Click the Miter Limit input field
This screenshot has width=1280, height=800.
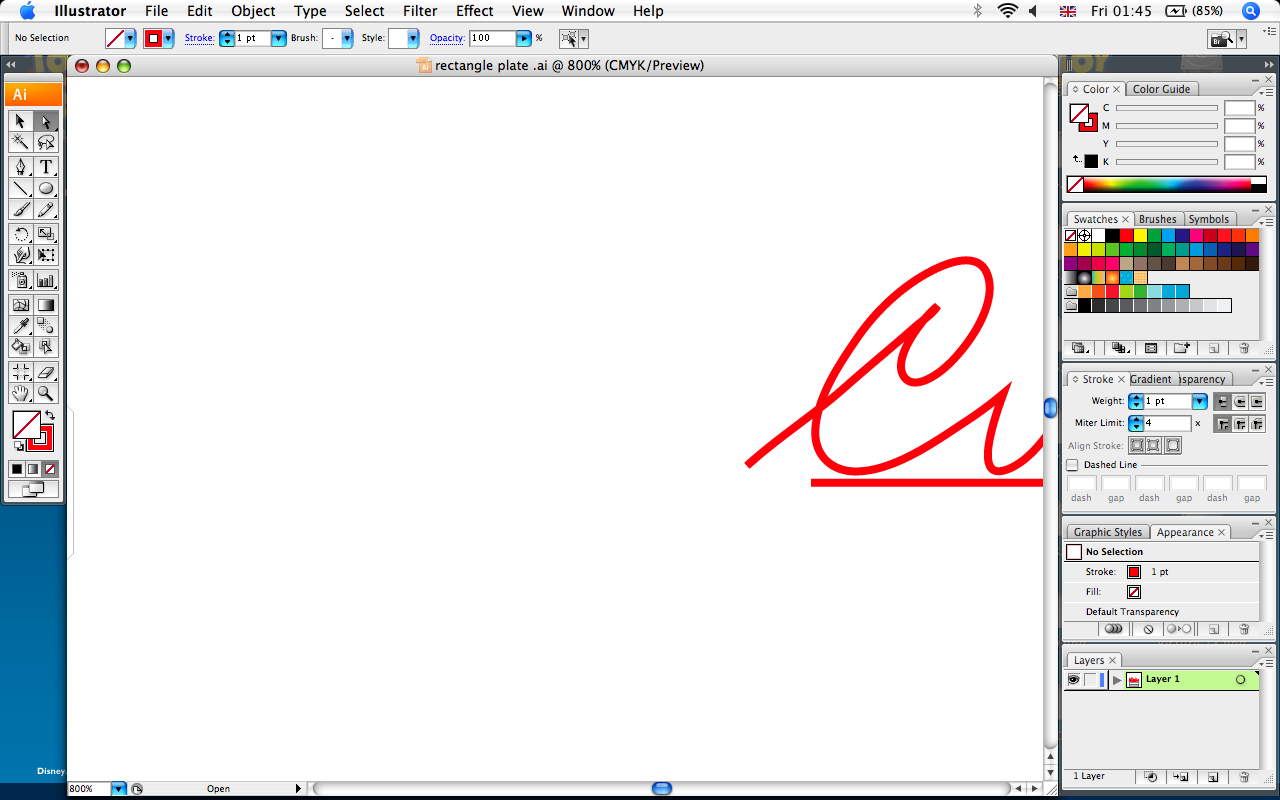(x=1167, y=423)
